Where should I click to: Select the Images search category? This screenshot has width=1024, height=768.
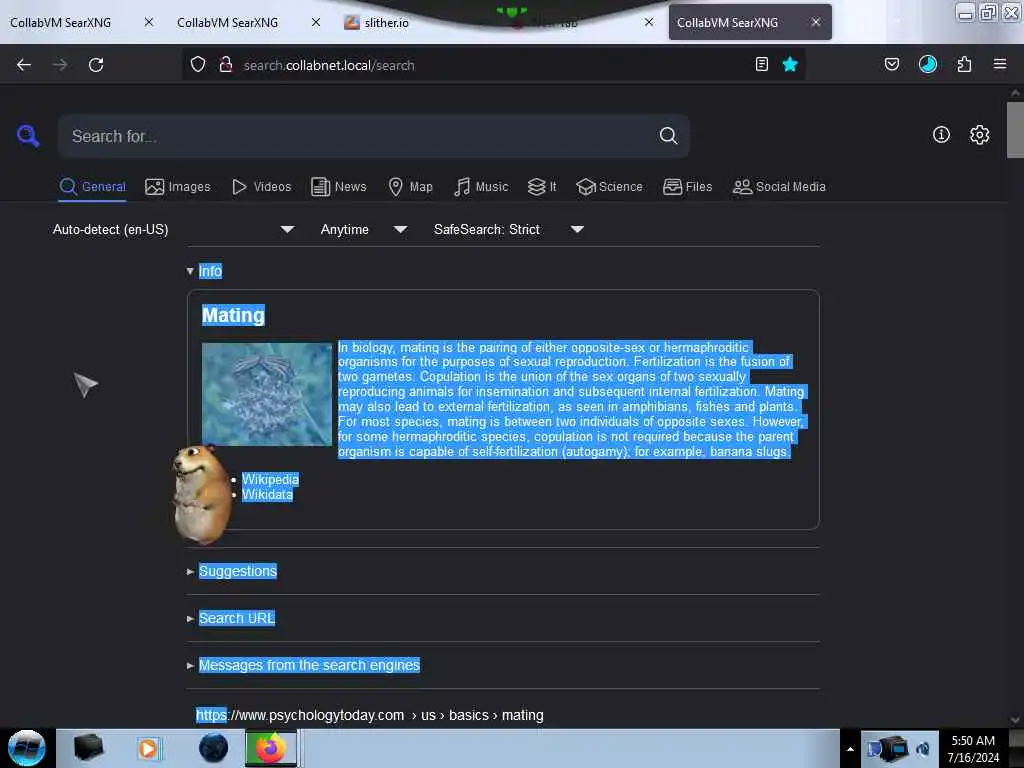click(178, 187)
